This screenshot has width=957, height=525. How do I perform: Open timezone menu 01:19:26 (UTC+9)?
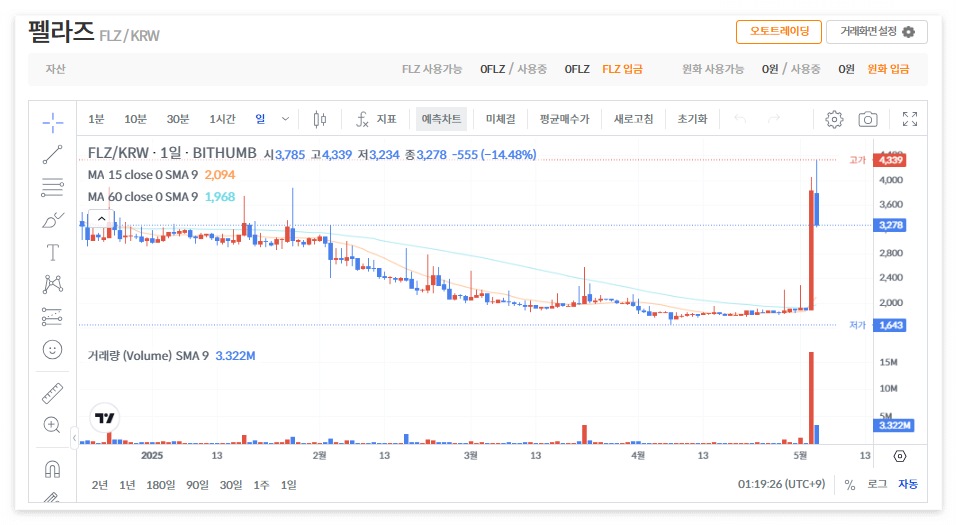(x=781, y=484)
